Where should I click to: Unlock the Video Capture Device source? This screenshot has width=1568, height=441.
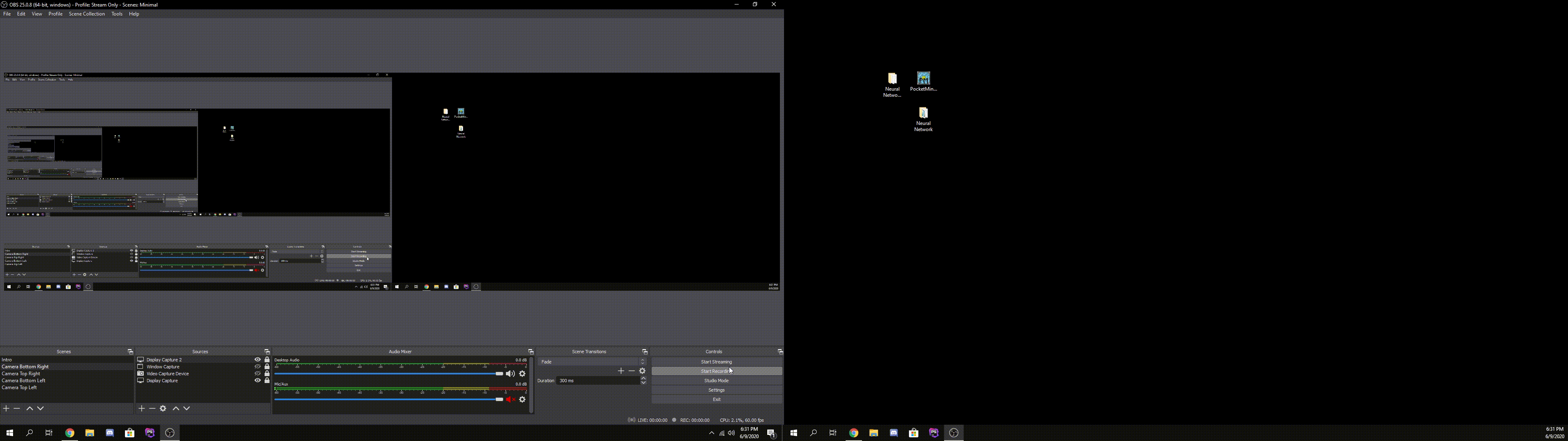click(x=267, y=374)
